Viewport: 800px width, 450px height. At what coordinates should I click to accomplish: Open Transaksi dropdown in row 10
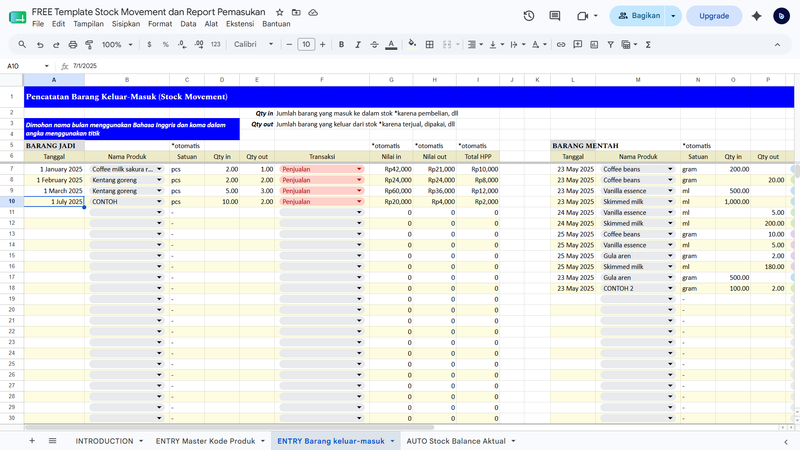point(359,202)
